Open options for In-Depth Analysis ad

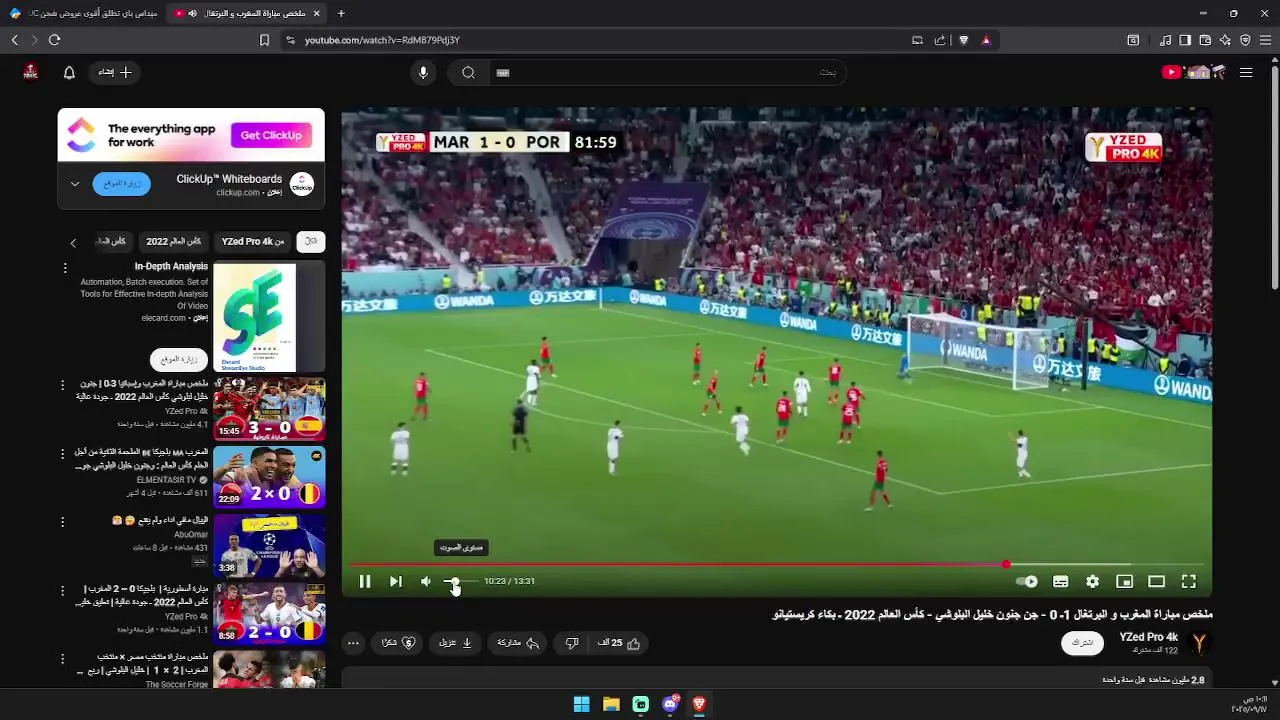click(65, 268)
